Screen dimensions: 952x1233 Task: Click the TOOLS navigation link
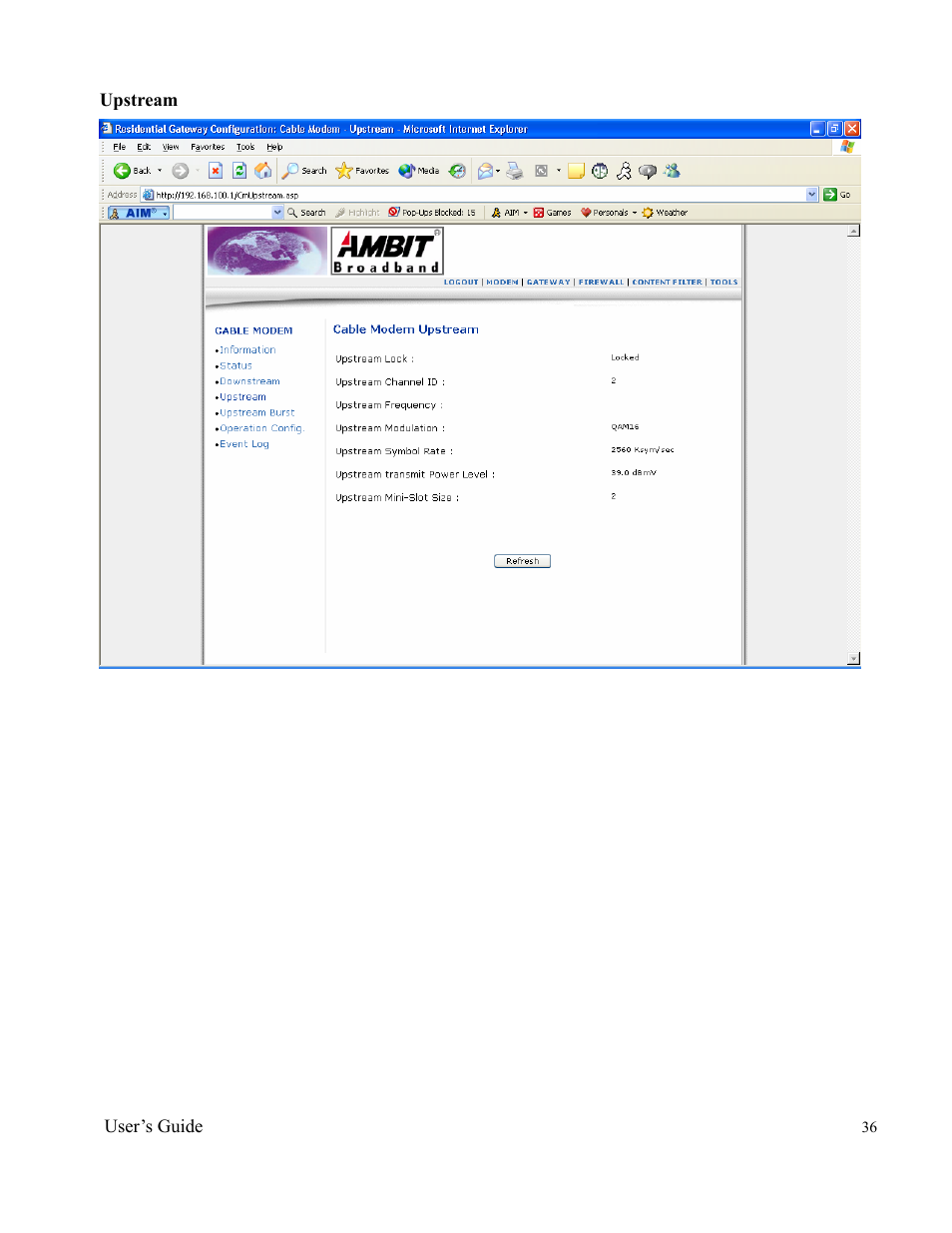pyautogui.click(x=723, y=283)
